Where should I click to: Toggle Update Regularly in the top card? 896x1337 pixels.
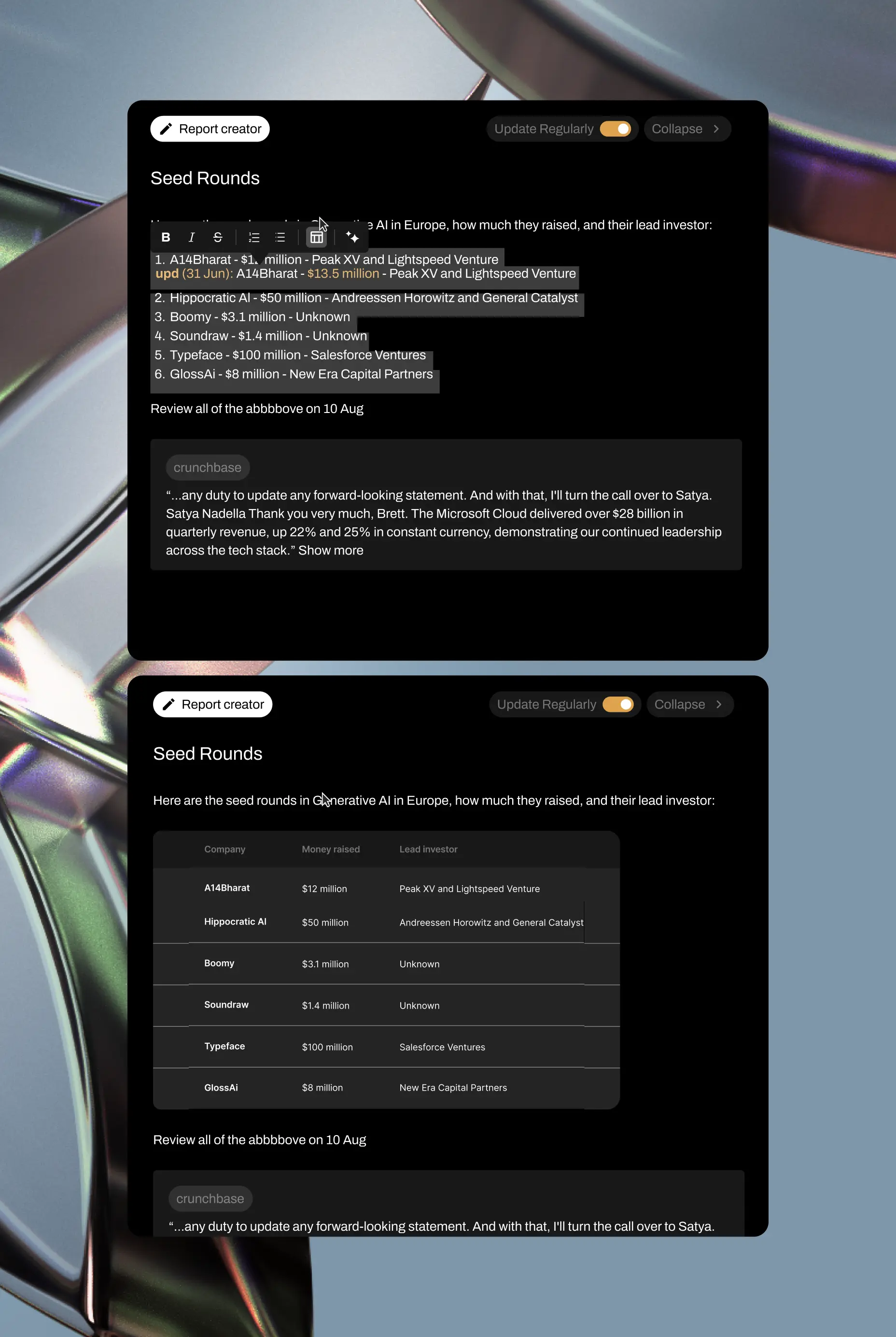coord(616,128)
